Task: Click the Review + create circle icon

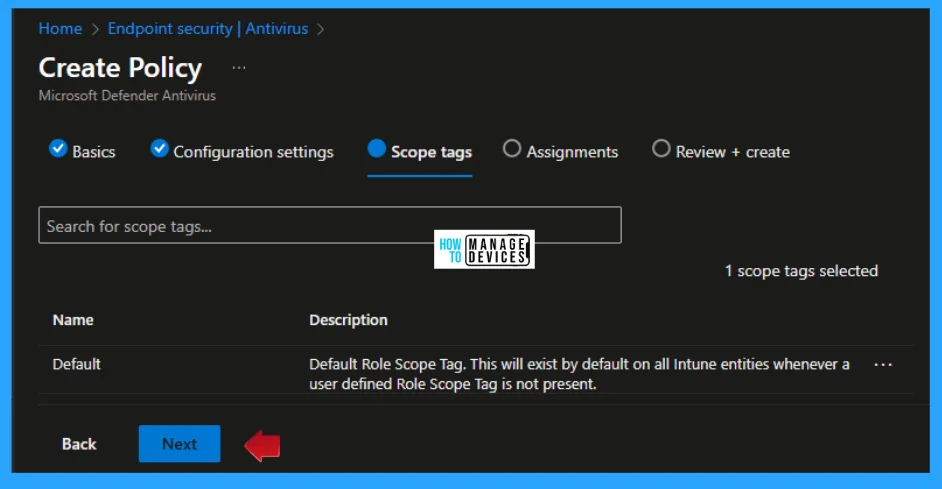Action: 661,148
